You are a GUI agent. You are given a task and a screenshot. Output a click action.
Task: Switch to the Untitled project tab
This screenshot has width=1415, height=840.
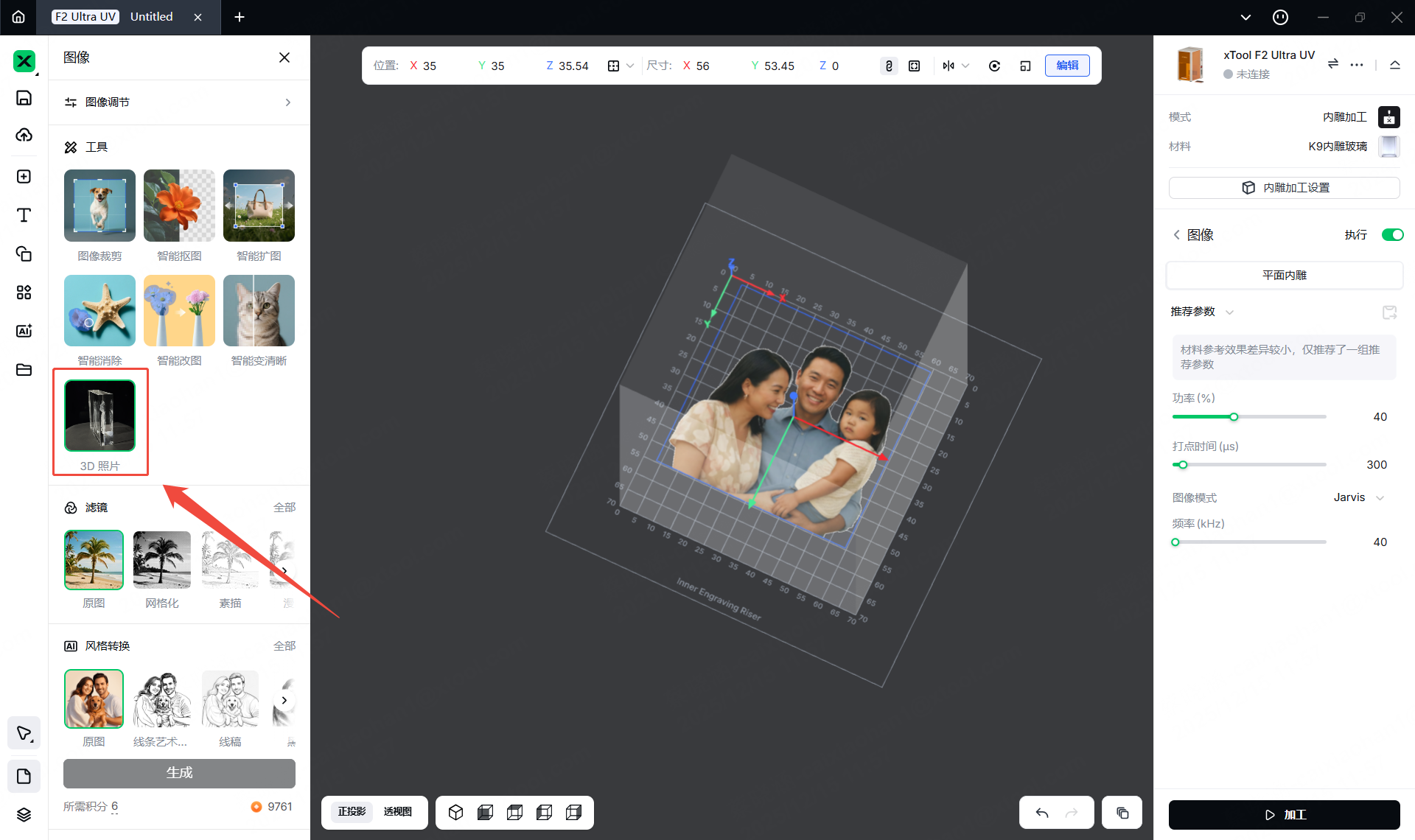[x=151, y=17]
